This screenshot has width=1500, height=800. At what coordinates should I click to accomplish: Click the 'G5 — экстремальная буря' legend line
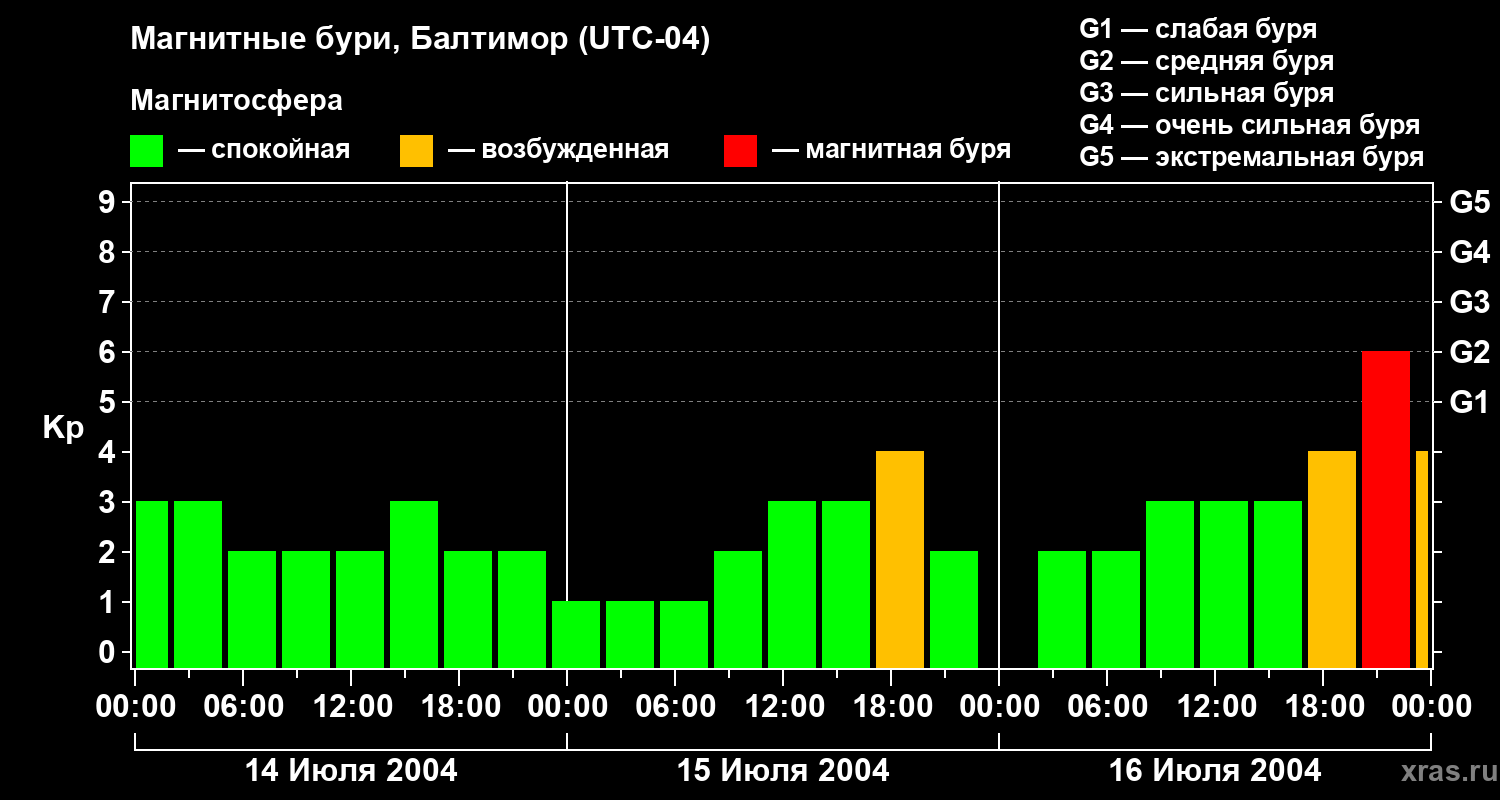click(1252, 157)
